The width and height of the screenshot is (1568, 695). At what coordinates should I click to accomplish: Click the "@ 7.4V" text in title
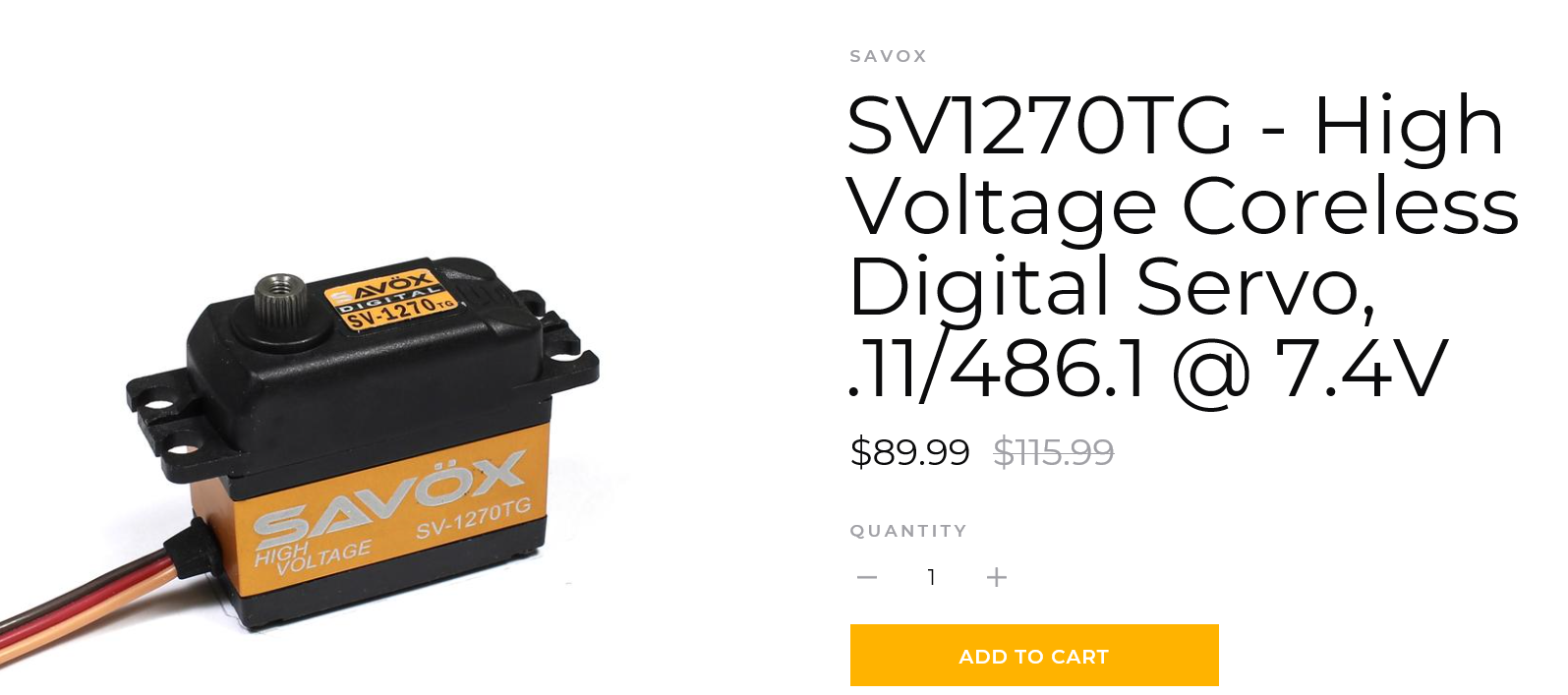coord(1309,369)
